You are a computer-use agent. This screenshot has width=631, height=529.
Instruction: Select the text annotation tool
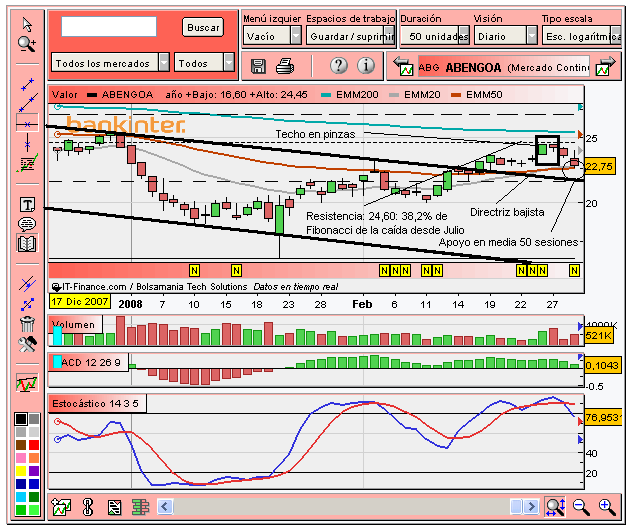pyautogui.click(x=27, y=204)
